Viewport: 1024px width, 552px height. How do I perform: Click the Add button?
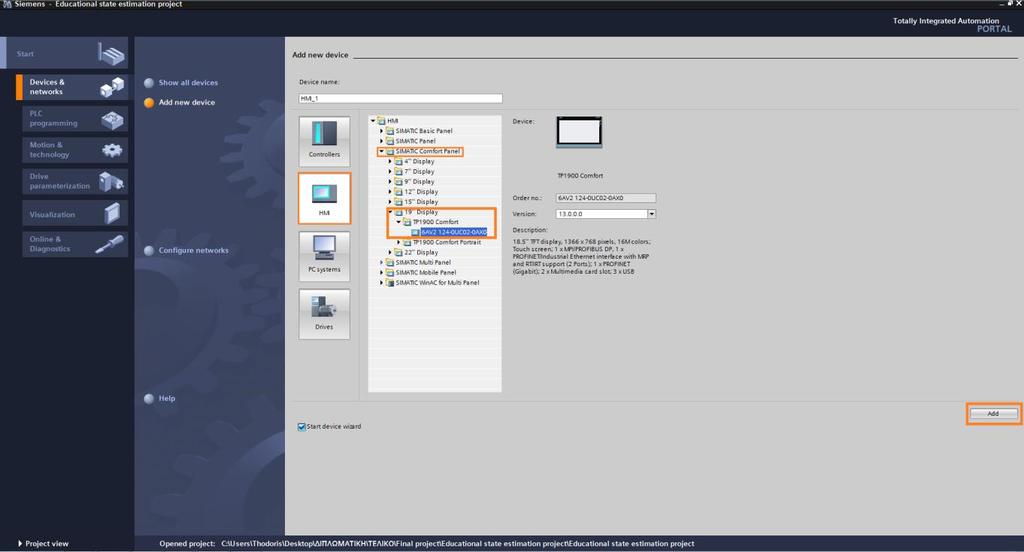pos(993,414)
